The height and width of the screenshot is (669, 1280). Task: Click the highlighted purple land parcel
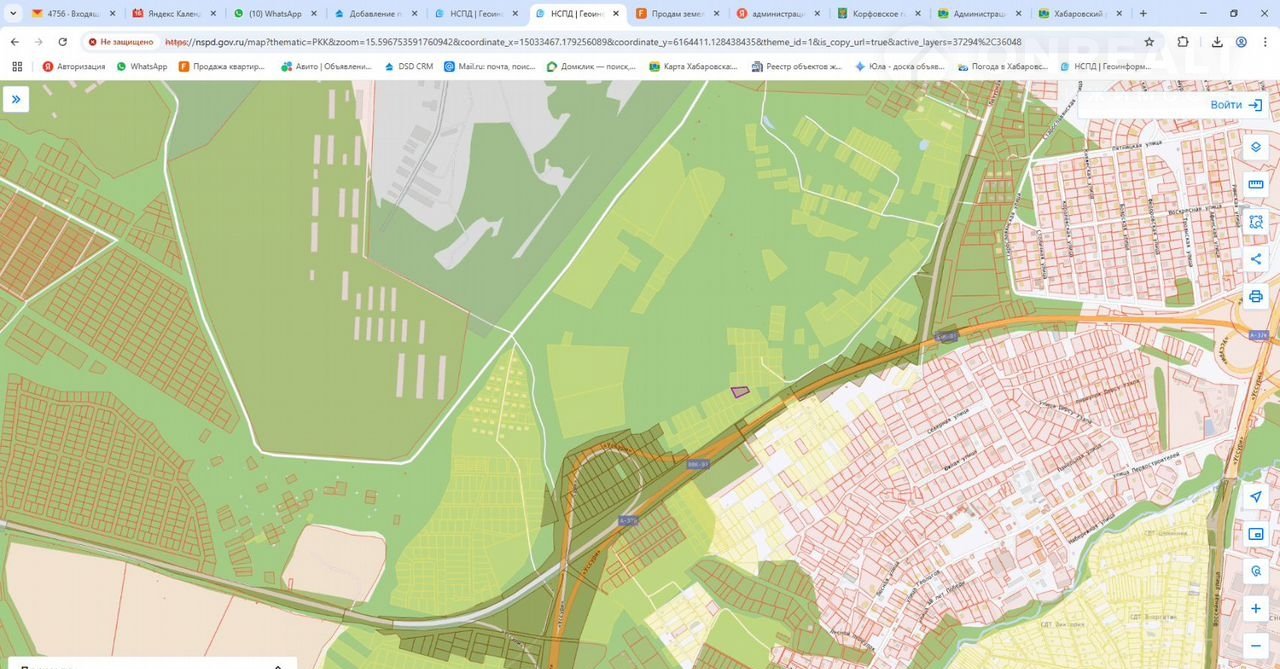(x=740, y=392)
